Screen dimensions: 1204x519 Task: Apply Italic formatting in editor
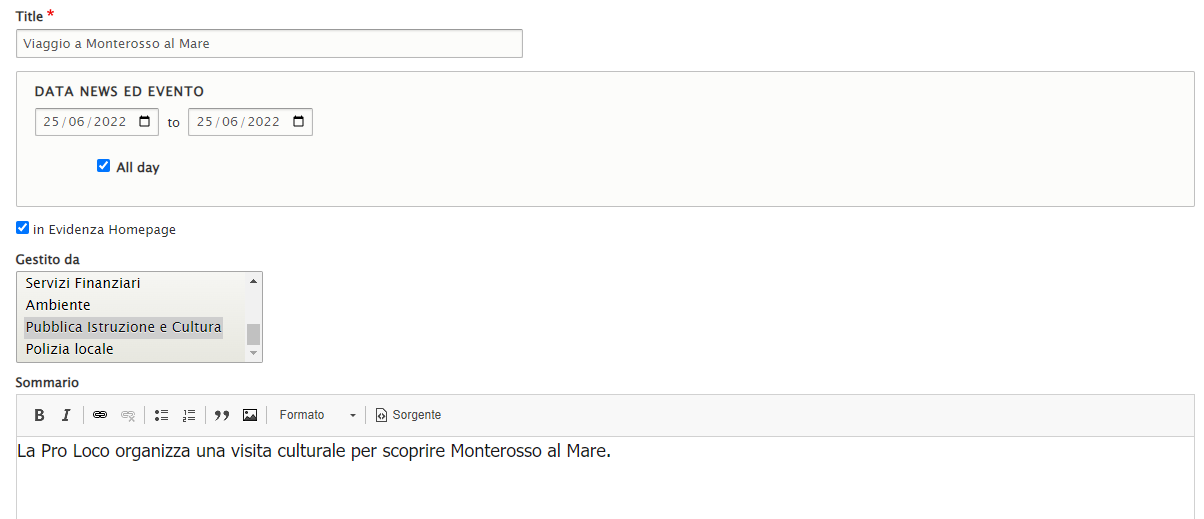[x=66, y=415]
